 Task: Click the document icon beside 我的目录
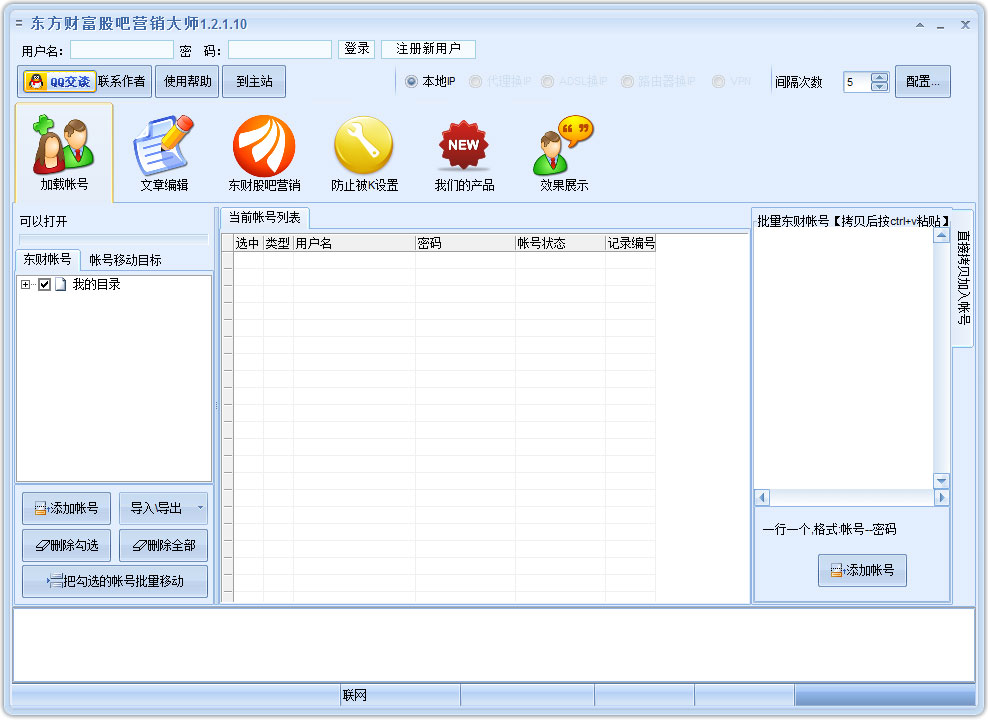pyautogui.click(x=60, y=285)
